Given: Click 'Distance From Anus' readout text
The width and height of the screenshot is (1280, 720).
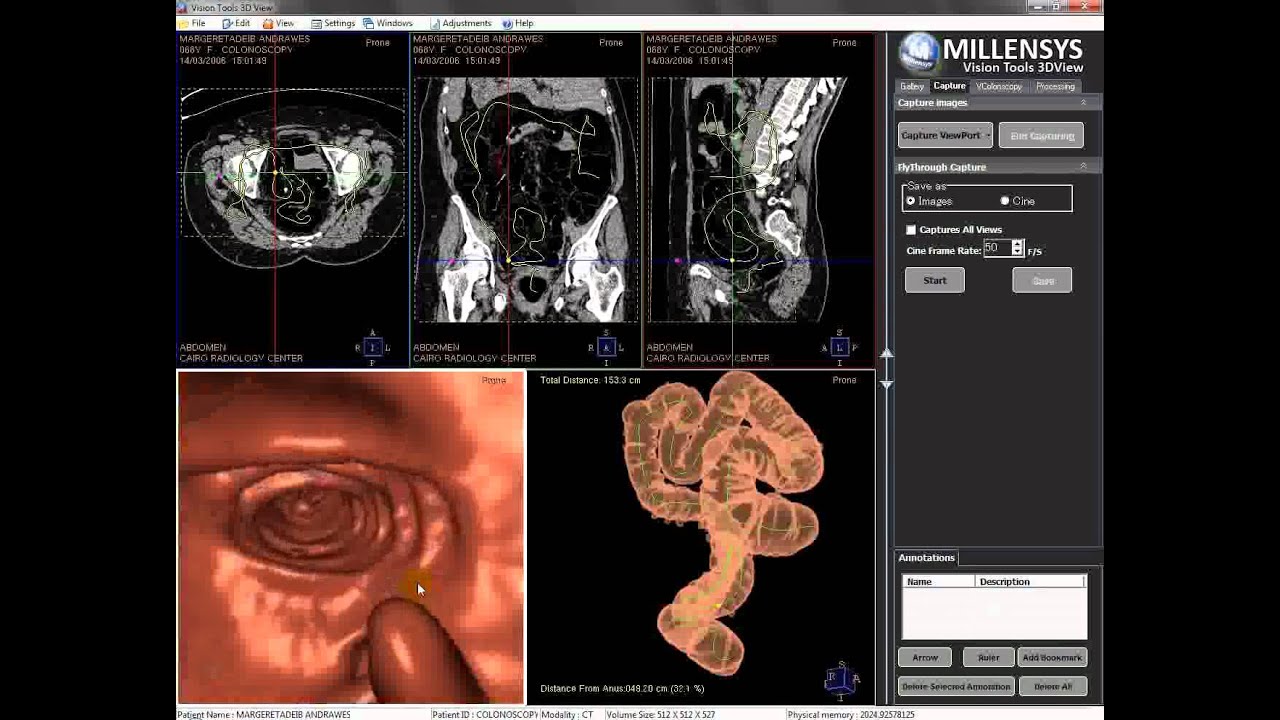Looking at the screenshot, I should point(622,689).
